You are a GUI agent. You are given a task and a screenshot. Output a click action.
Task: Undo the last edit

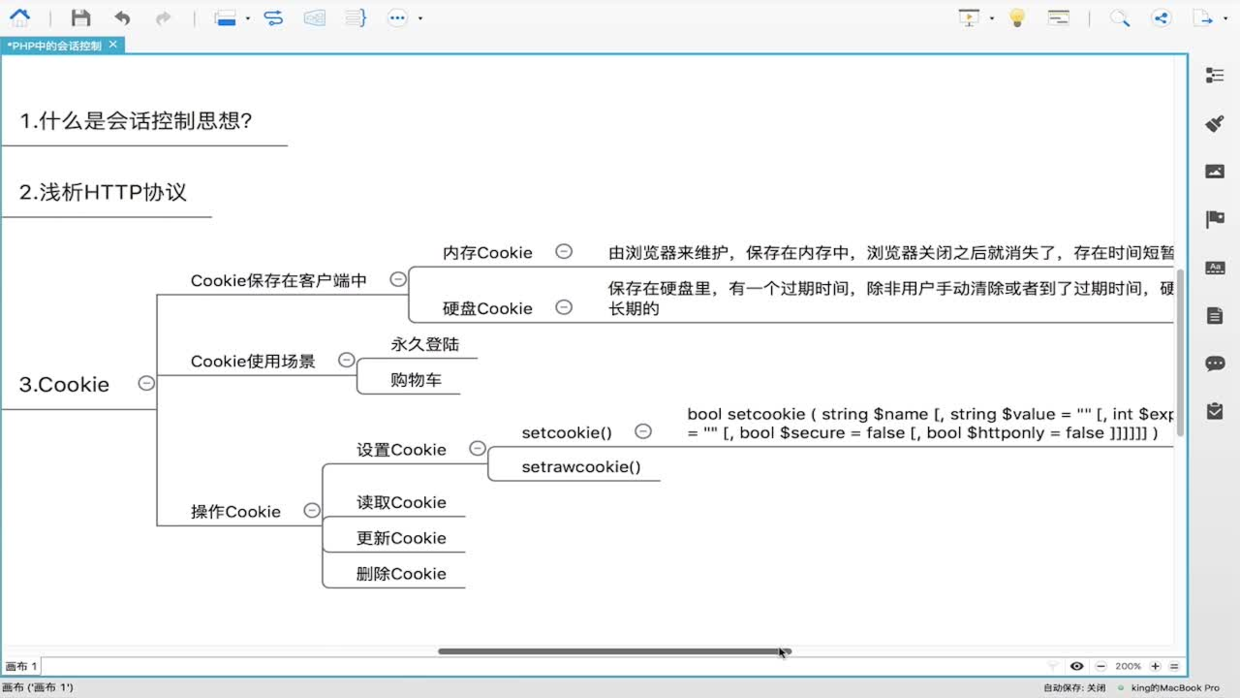122,18
